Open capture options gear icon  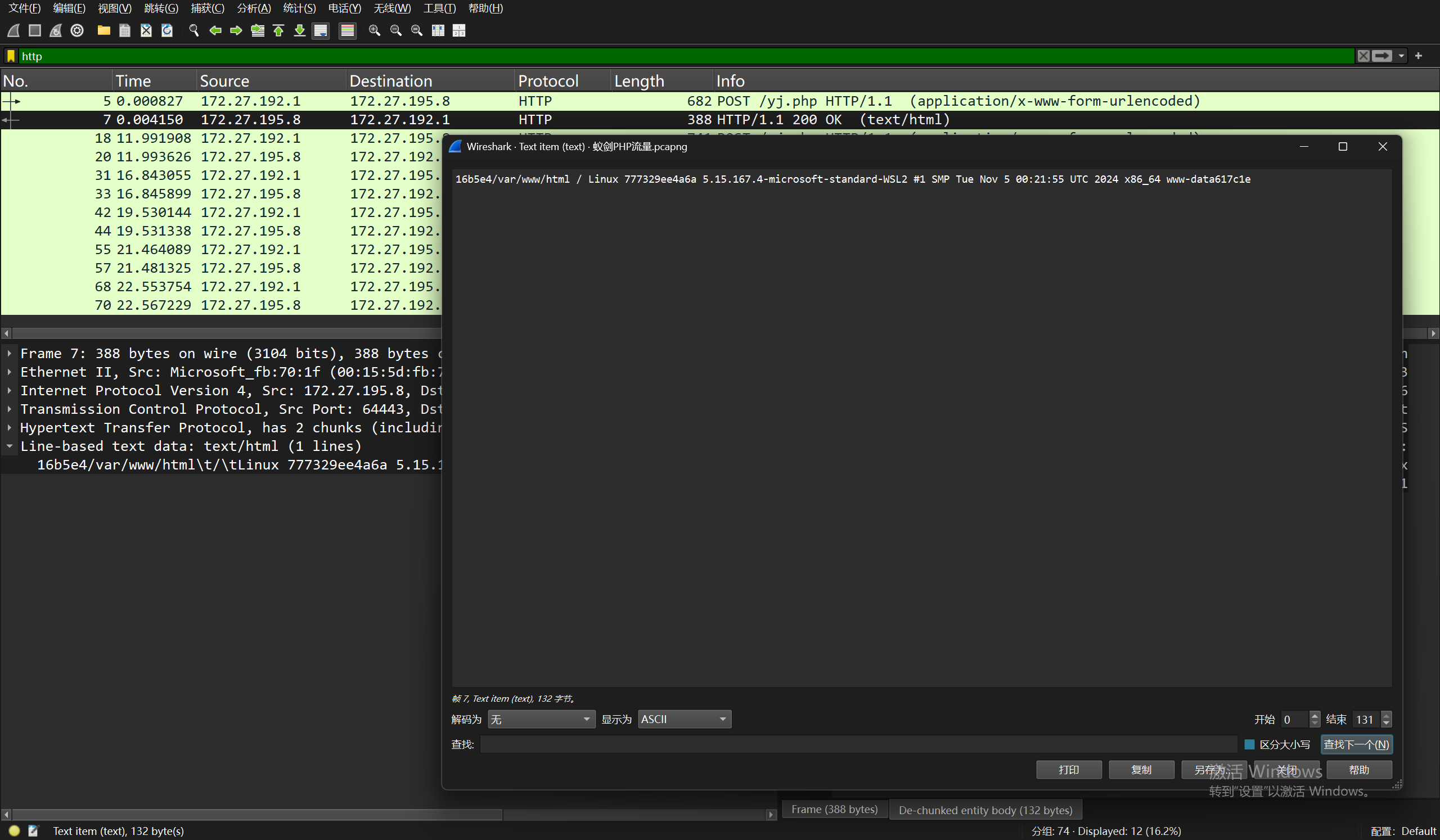coord(77,30)
